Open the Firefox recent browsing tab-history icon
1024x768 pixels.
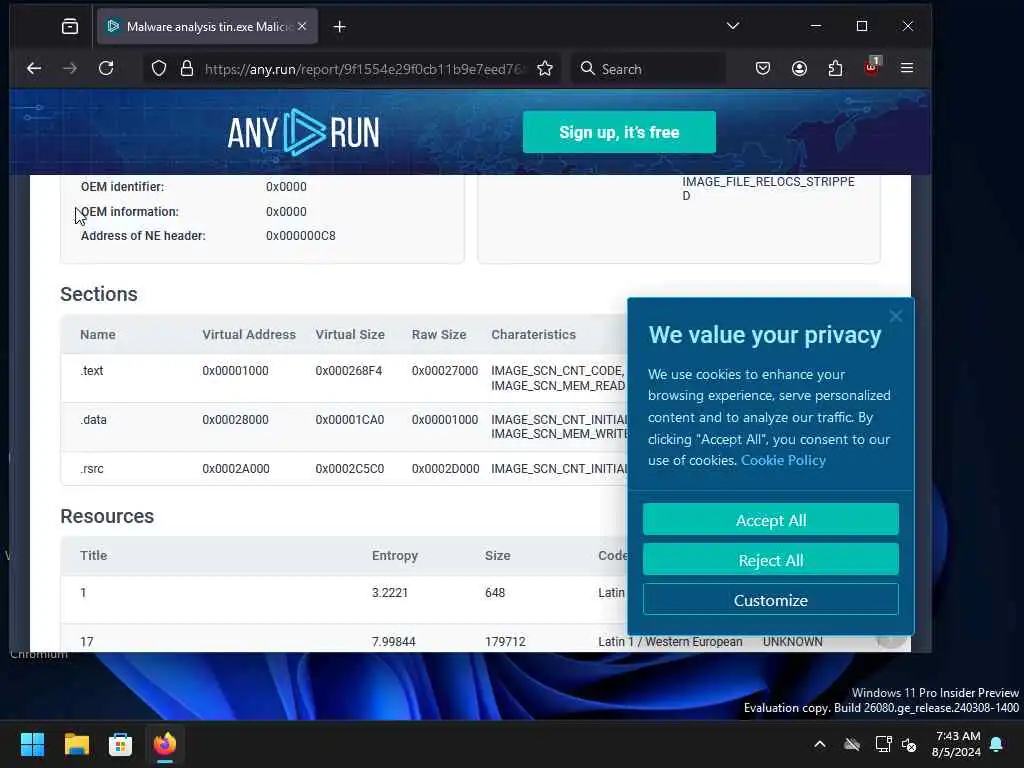(x=70, y=27)
